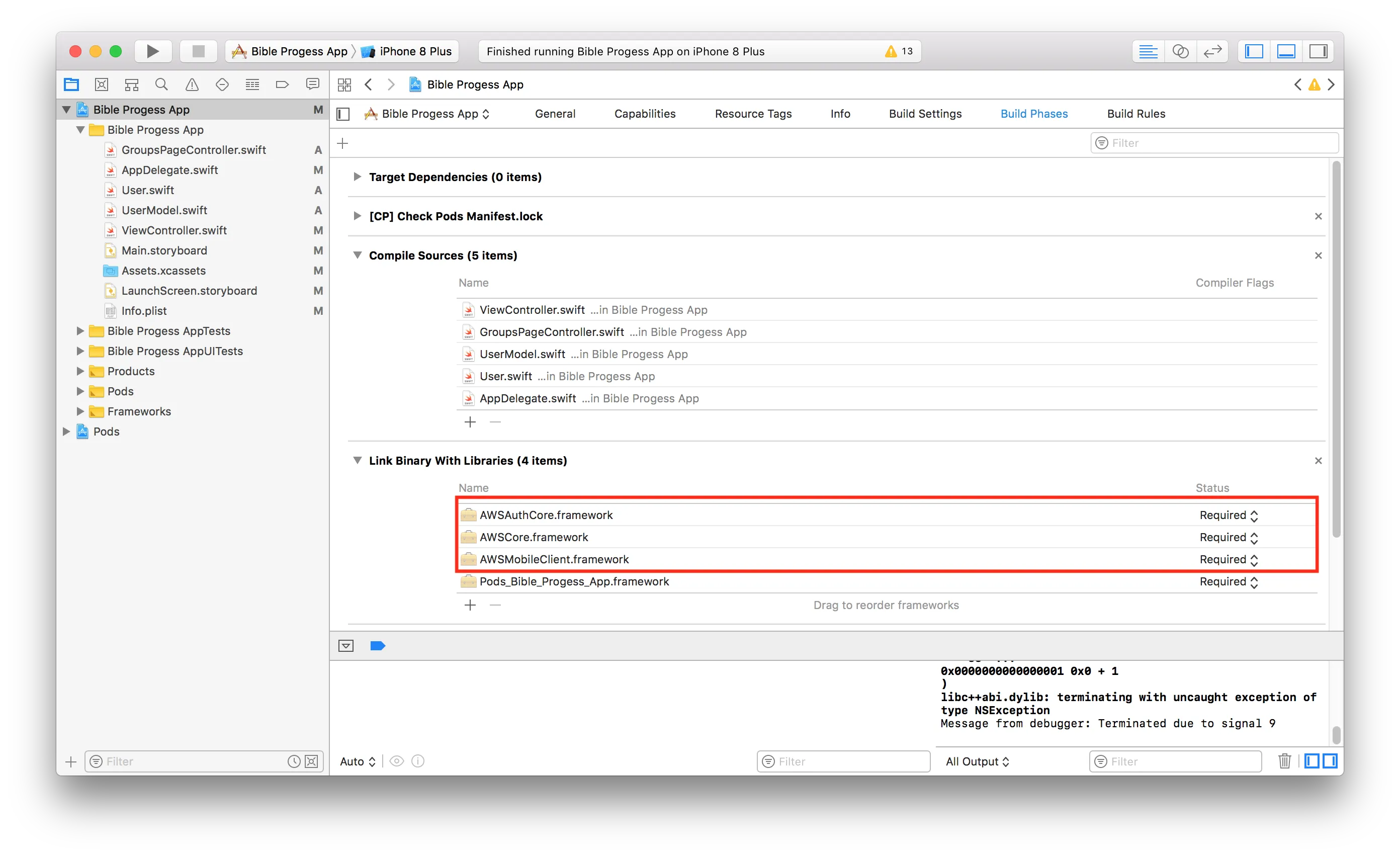
Task: Open Main.storyboard in navigator
Action: pos(164,250)
